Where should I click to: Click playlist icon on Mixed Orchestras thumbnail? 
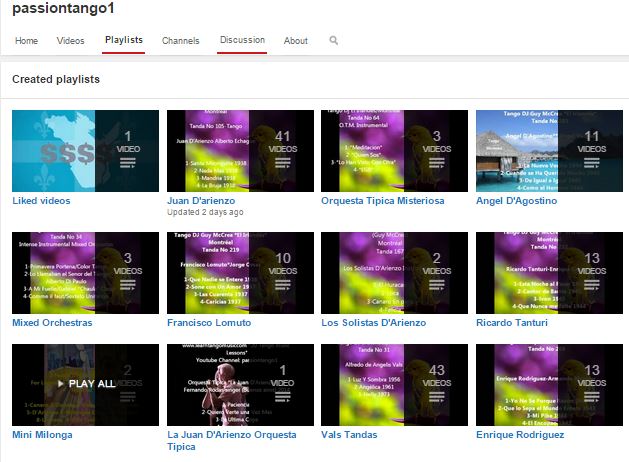click(128, 285)
